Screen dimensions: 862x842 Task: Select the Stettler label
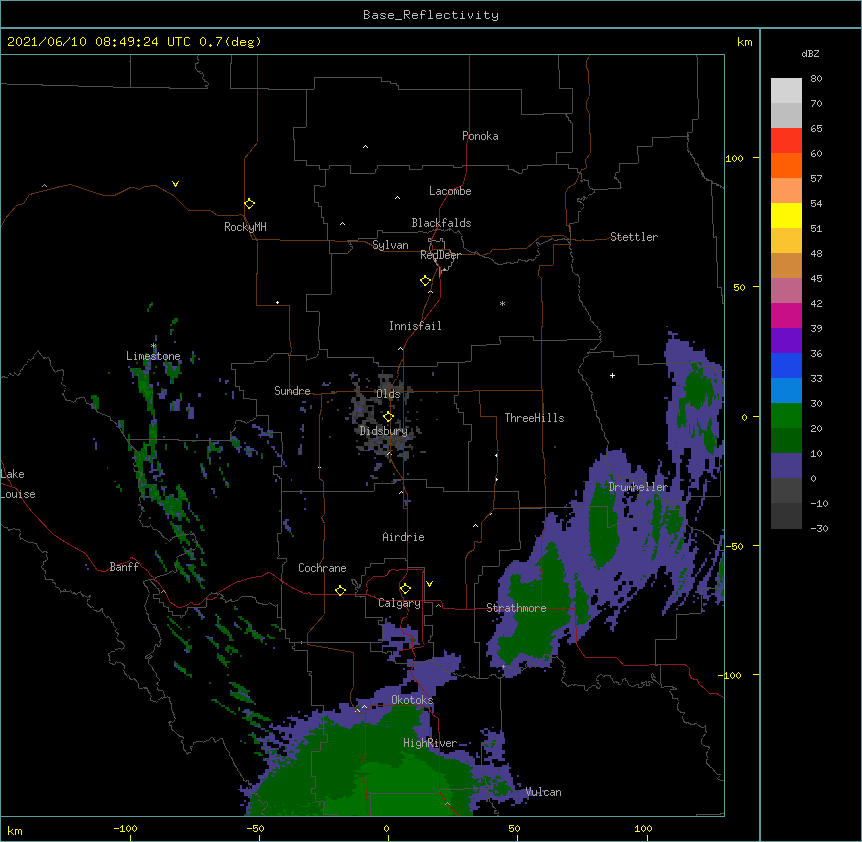(x=634, y=237)
